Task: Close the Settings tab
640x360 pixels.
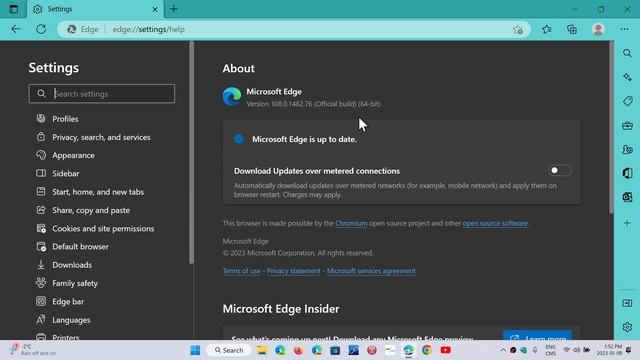Action: 155,9
